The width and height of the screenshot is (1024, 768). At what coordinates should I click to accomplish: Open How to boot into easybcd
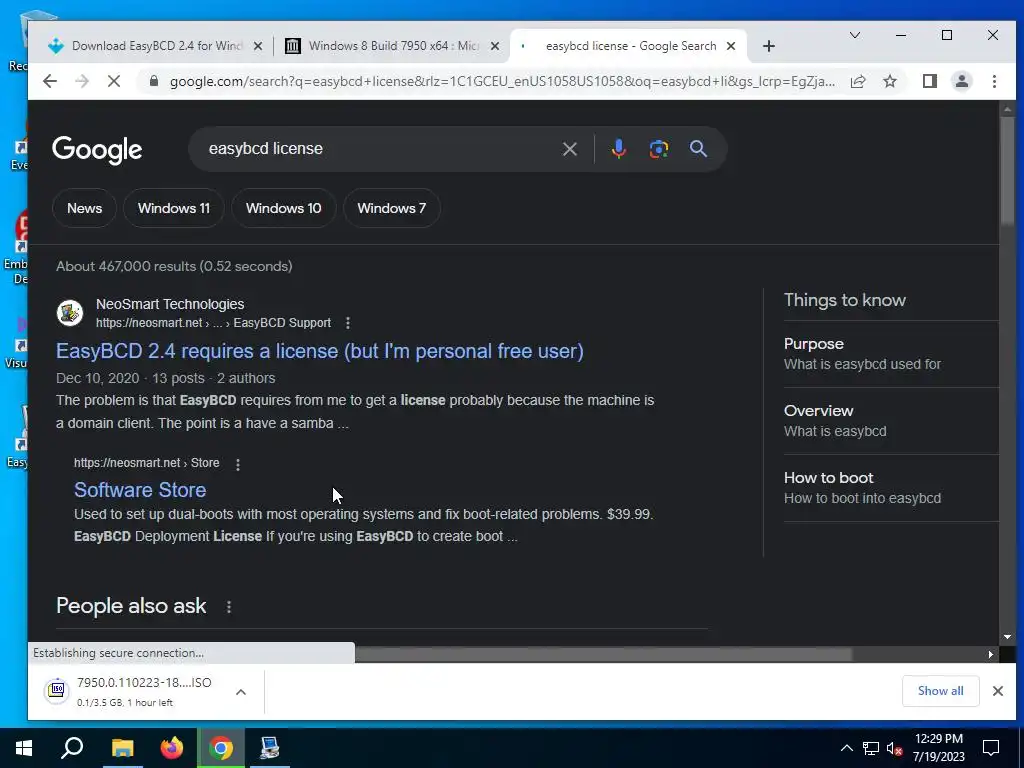(x=891, y=488)
